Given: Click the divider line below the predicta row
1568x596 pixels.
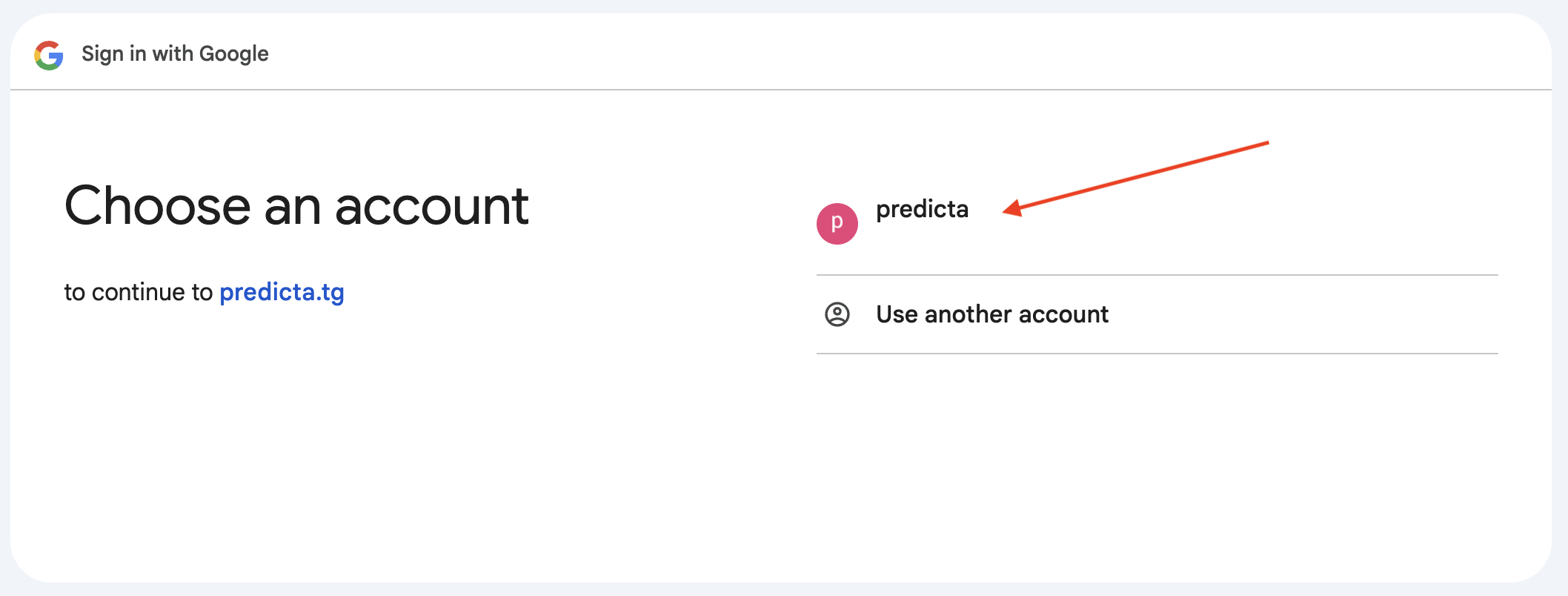Looking at the screenshot, I should click(1156, 275).
